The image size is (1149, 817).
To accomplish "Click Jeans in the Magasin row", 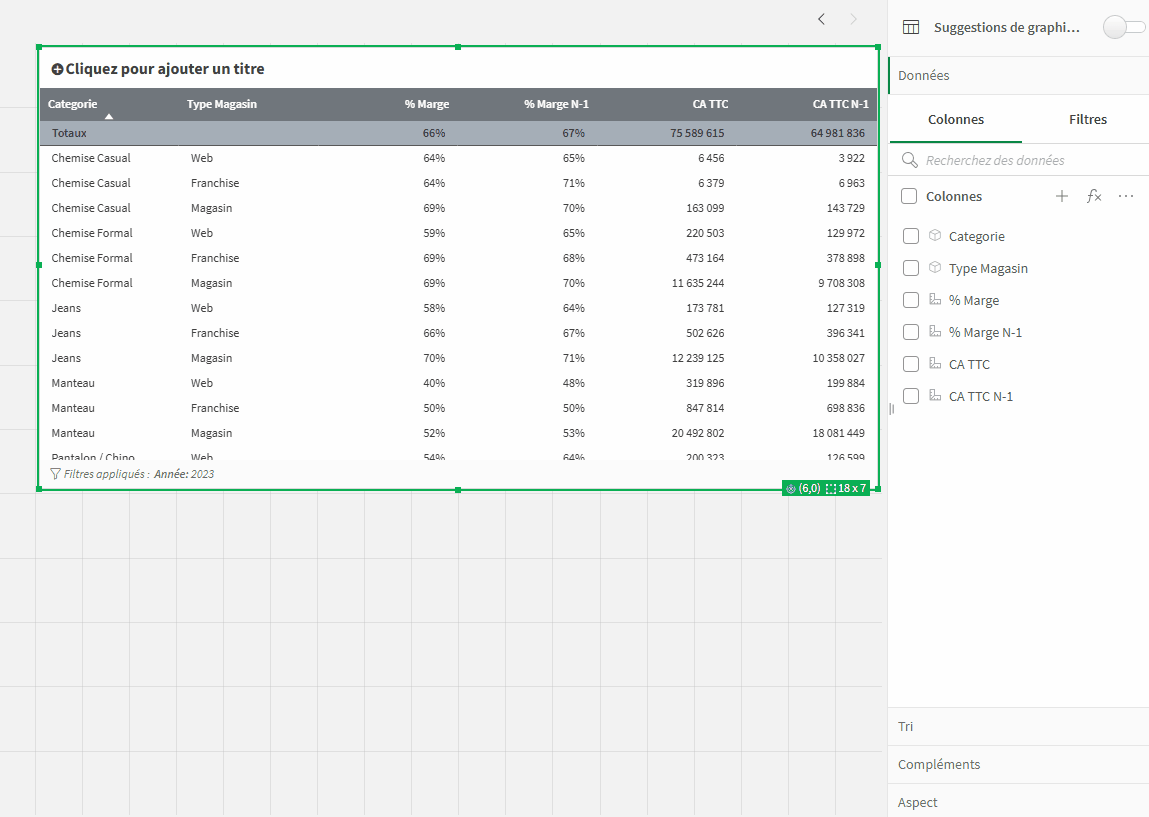I will tap(66, 358).
